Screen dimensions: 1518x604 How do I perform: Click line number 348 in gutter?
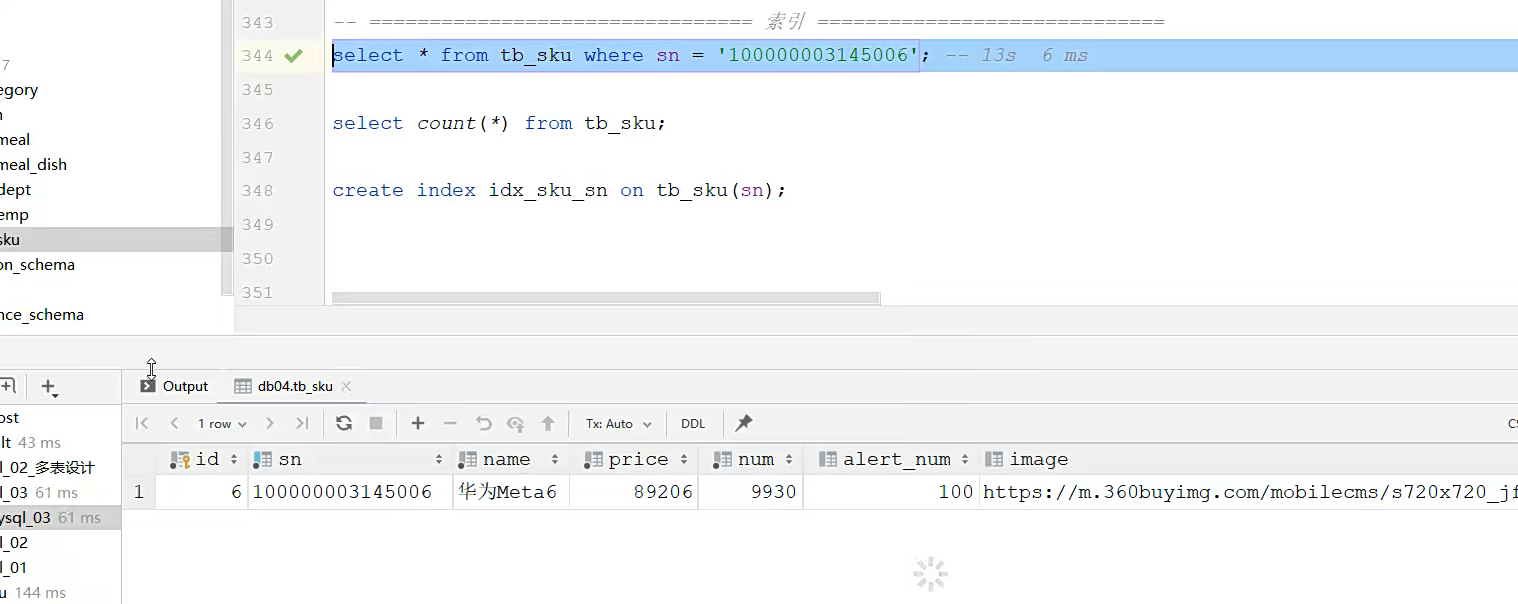257,191
